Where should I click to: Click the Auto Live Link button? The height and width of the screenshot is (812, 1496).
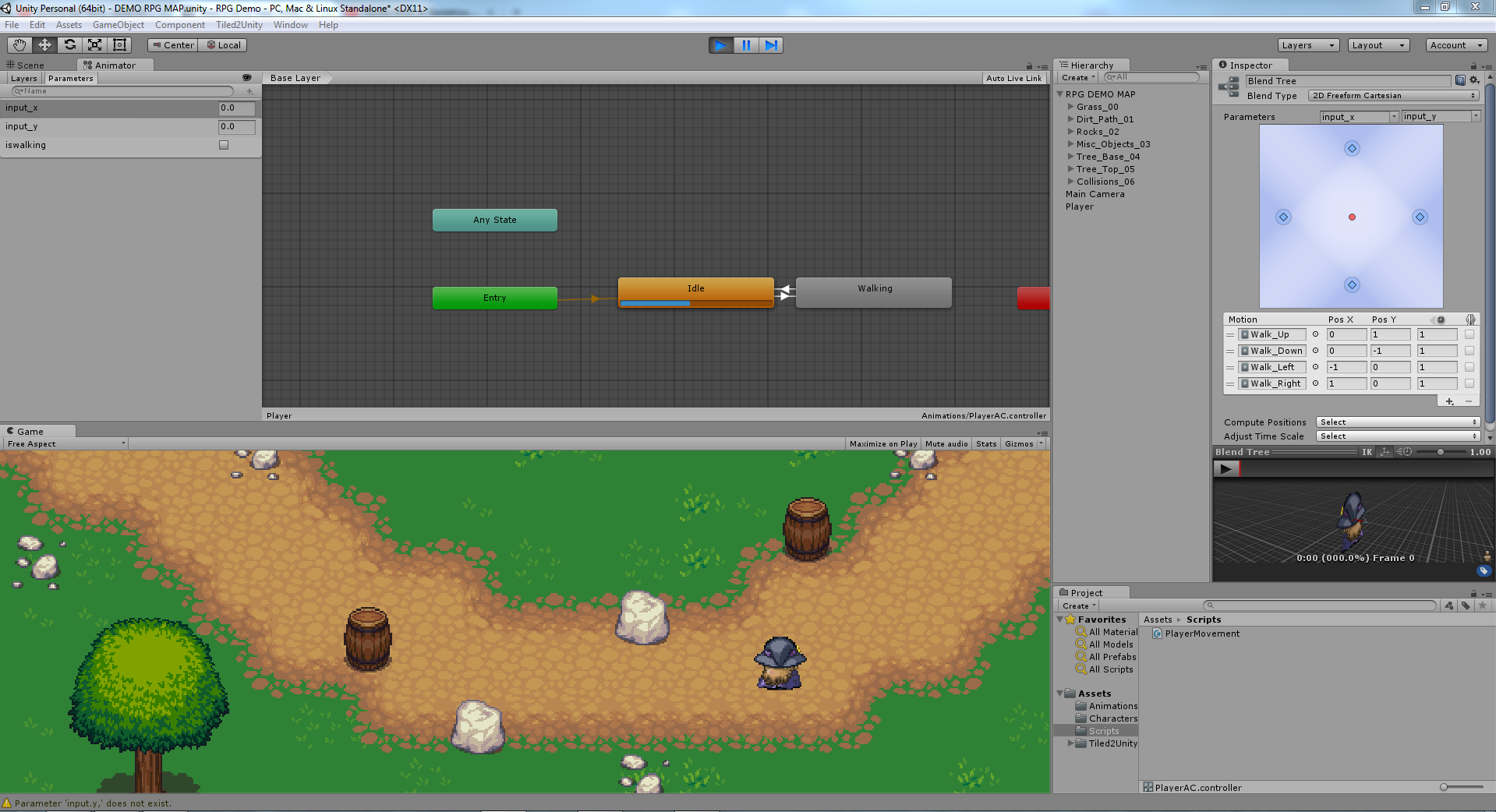(1013, 79)
